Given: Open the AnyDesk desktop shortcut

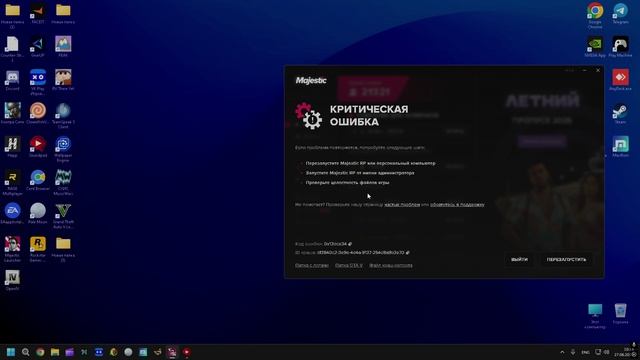Looking at the screenshot, I should [620, 80].
